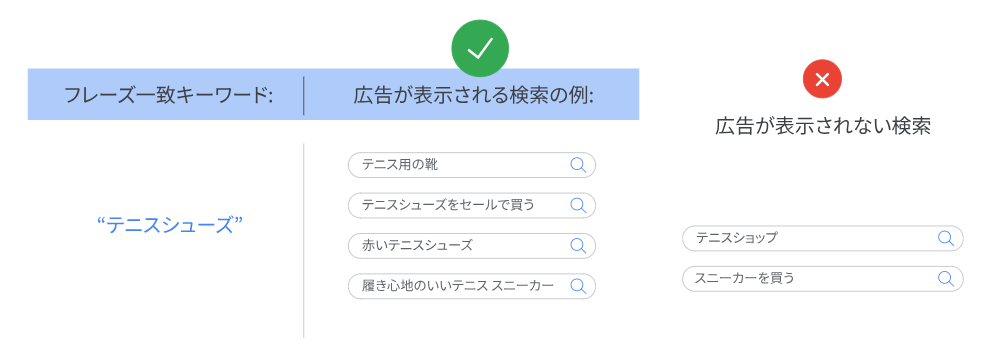The height and width of the screenshot is (360, 1003).
Task: Select the テニスショップ search field
Action: pyautogui.click(x=823, y=238)
